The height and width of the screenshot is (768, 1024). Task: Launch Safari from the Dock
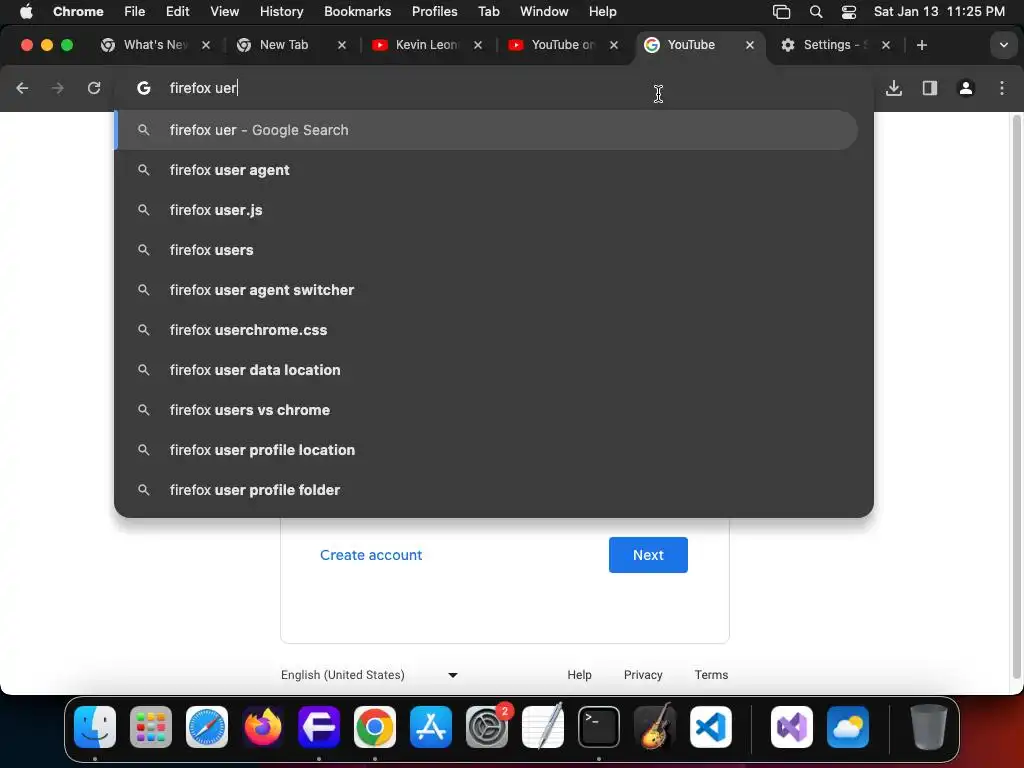click(207, 727)
